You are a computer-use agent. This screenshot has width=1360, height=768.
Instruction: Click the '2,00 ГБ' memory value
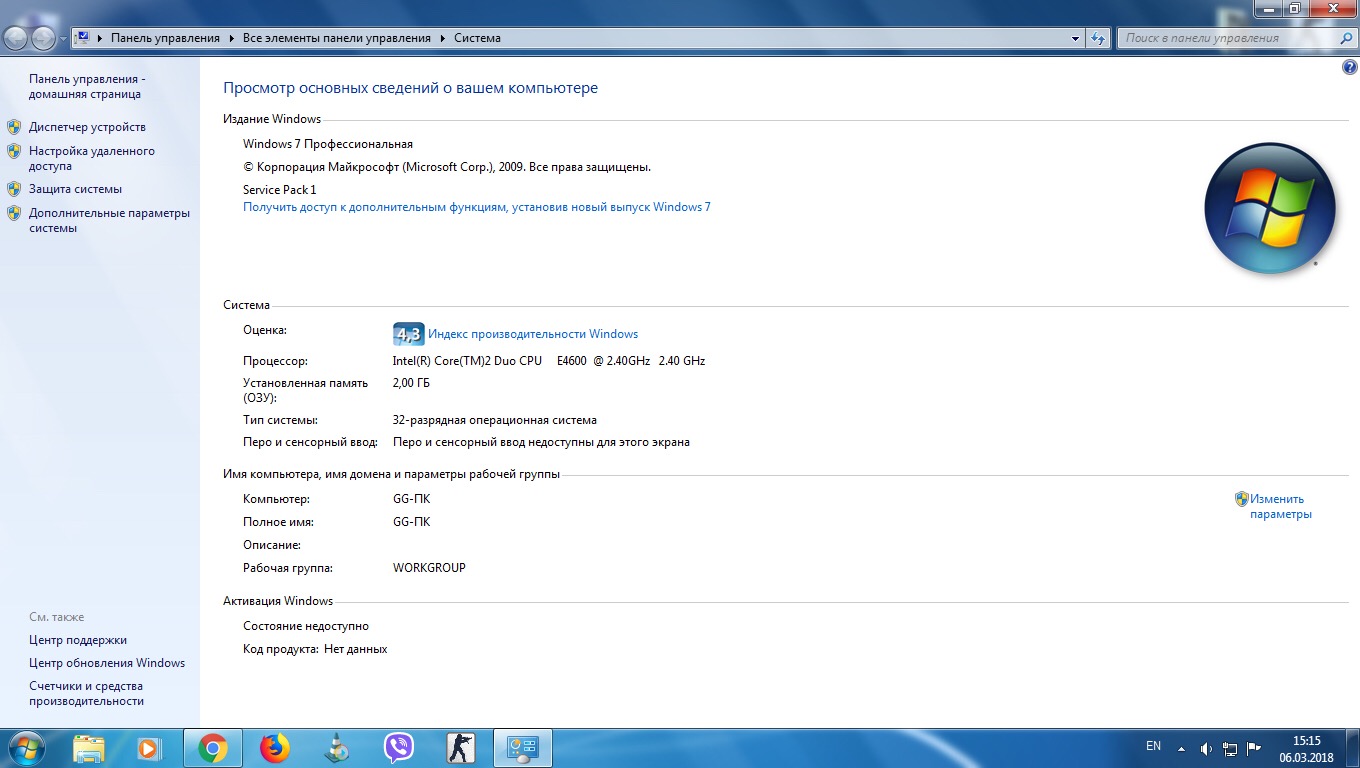coord(411,383)
